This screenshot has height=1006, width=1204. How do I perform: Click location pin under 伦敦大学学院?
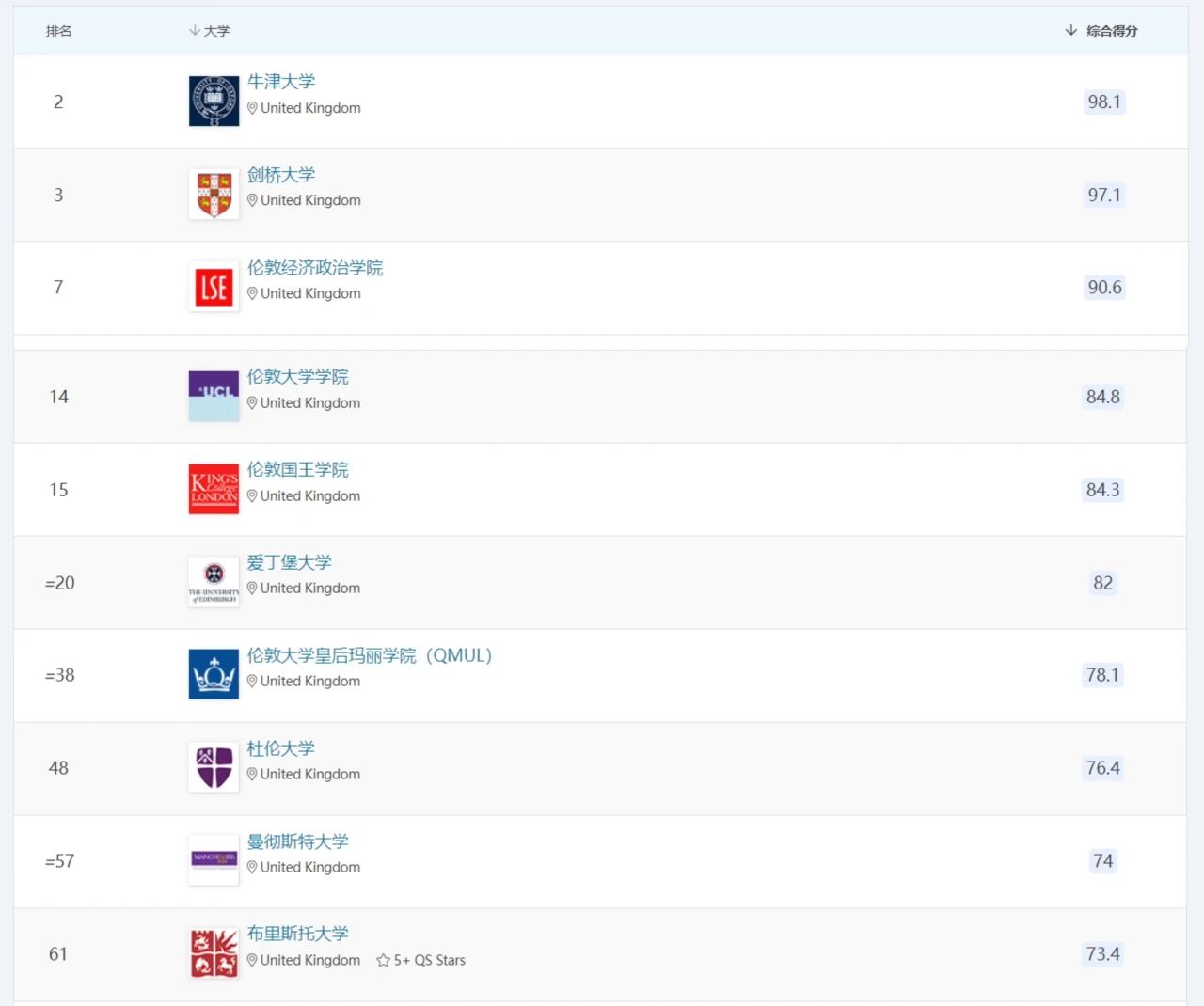pyautogui.click(x=252, y=402)
